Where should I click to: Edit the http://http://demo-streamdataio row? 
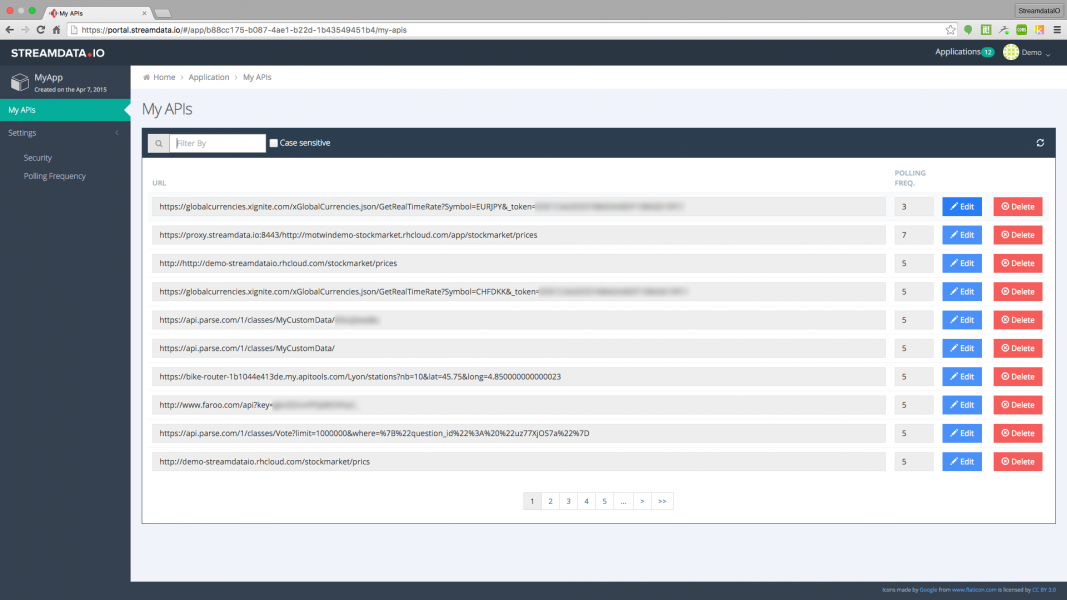(962, 263)
